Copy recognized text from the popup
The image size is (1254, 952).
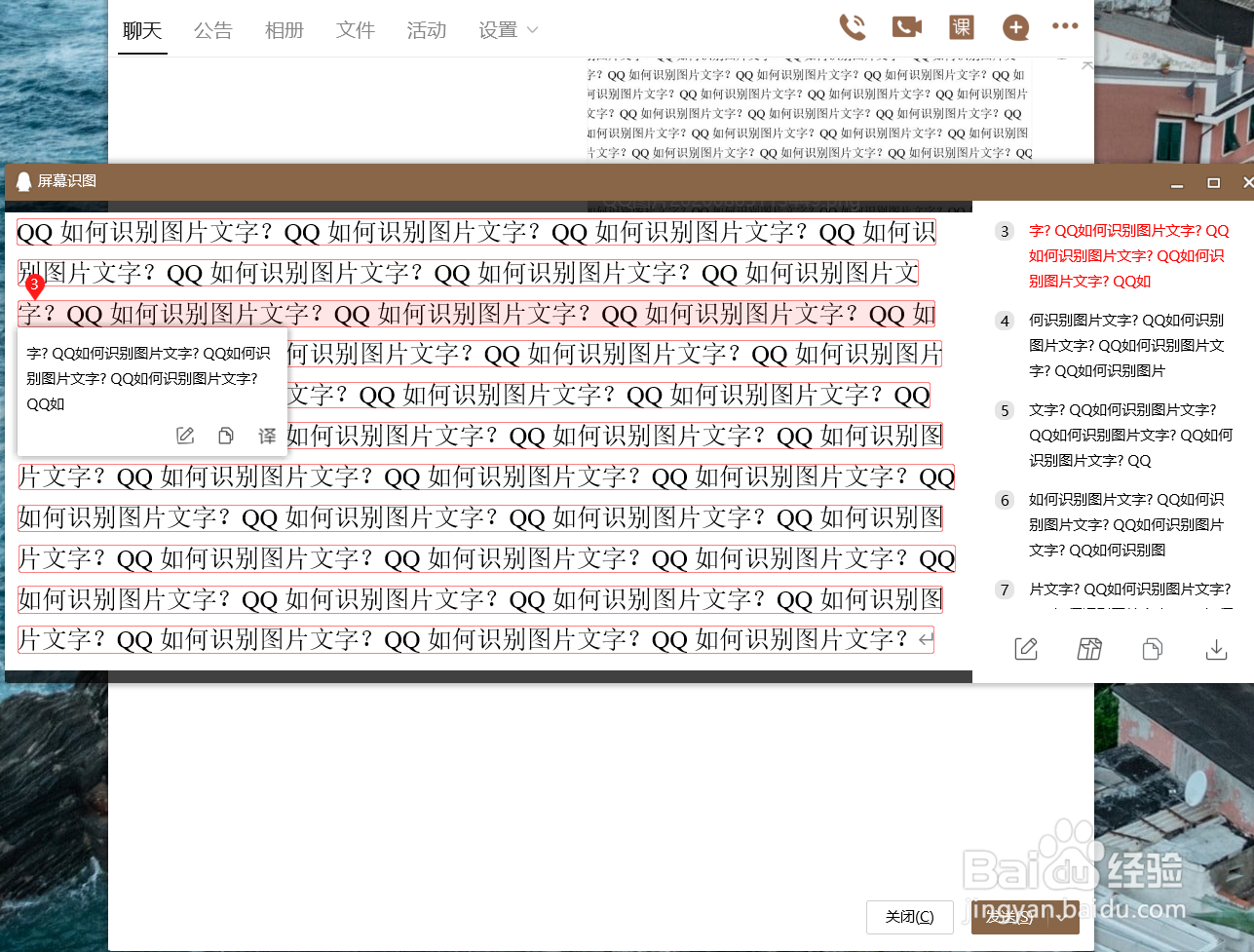(225, 436)
